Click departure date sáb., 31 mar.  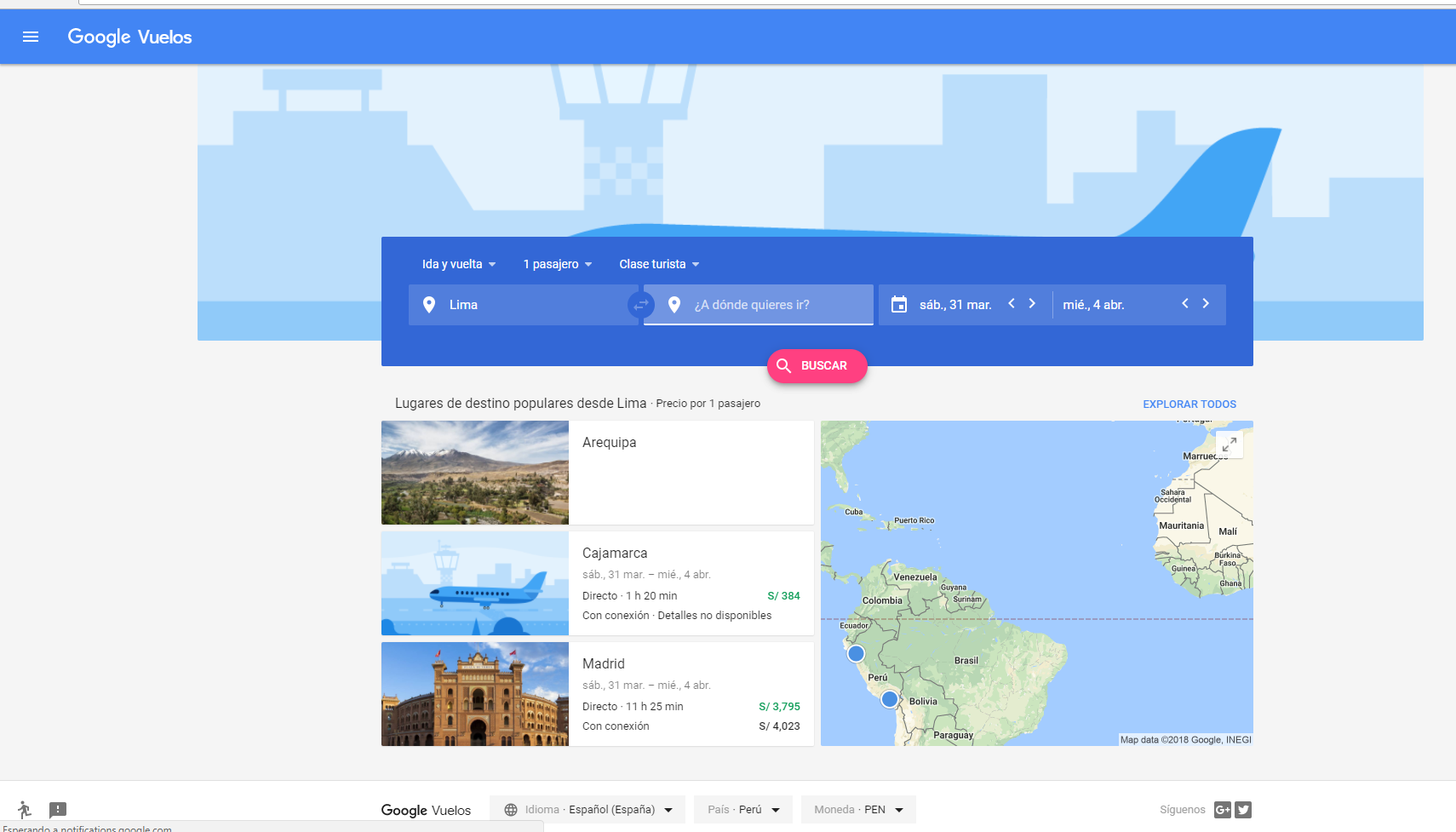pyautogui.click(x=955, y=305)
